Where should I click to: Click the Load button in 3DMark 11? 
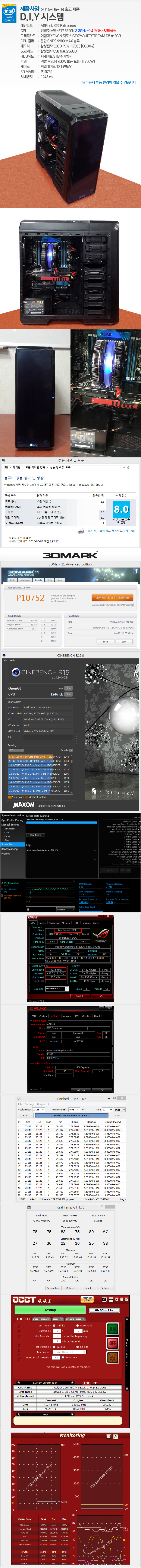106,642
